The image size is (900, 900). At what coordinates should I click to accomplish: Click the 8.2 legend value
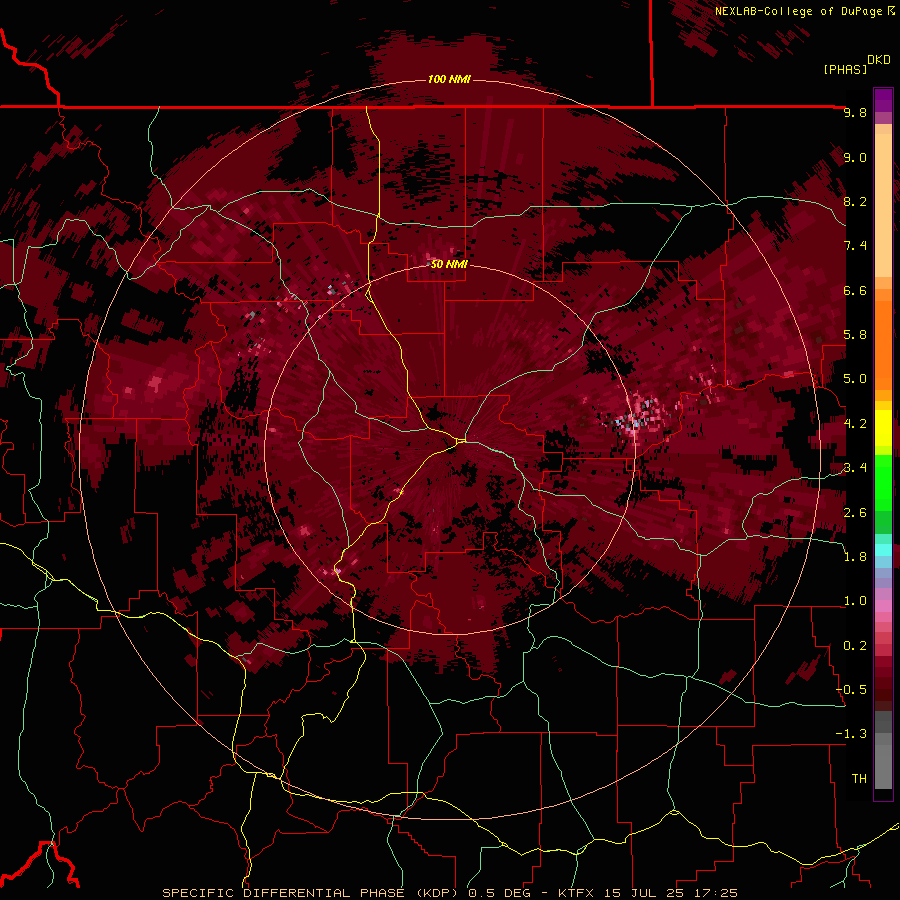(x=855, y=201)
